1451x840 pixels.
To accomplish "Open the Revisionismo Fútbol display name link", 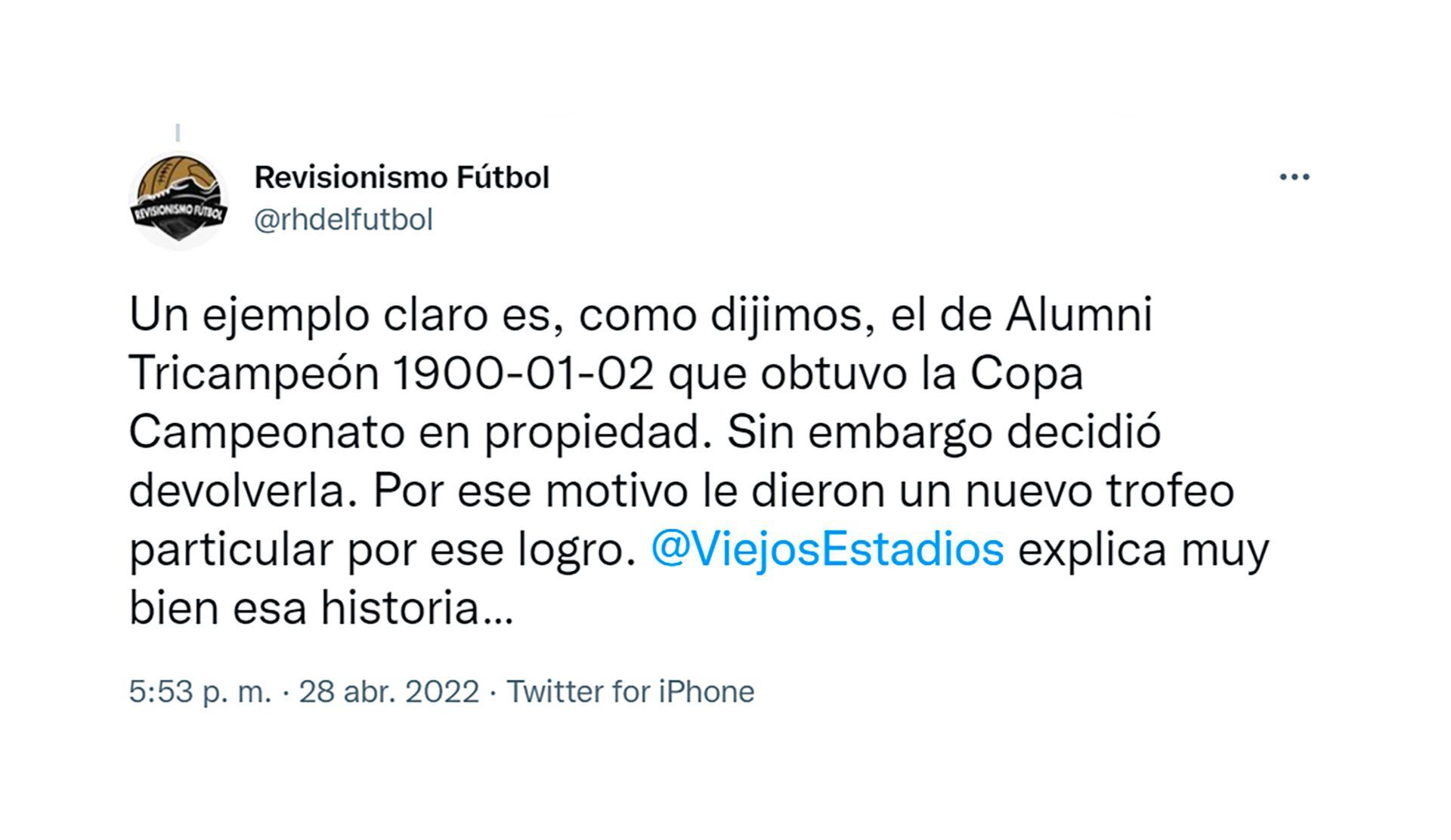I will pyautogui.click(x=401, y=178).
